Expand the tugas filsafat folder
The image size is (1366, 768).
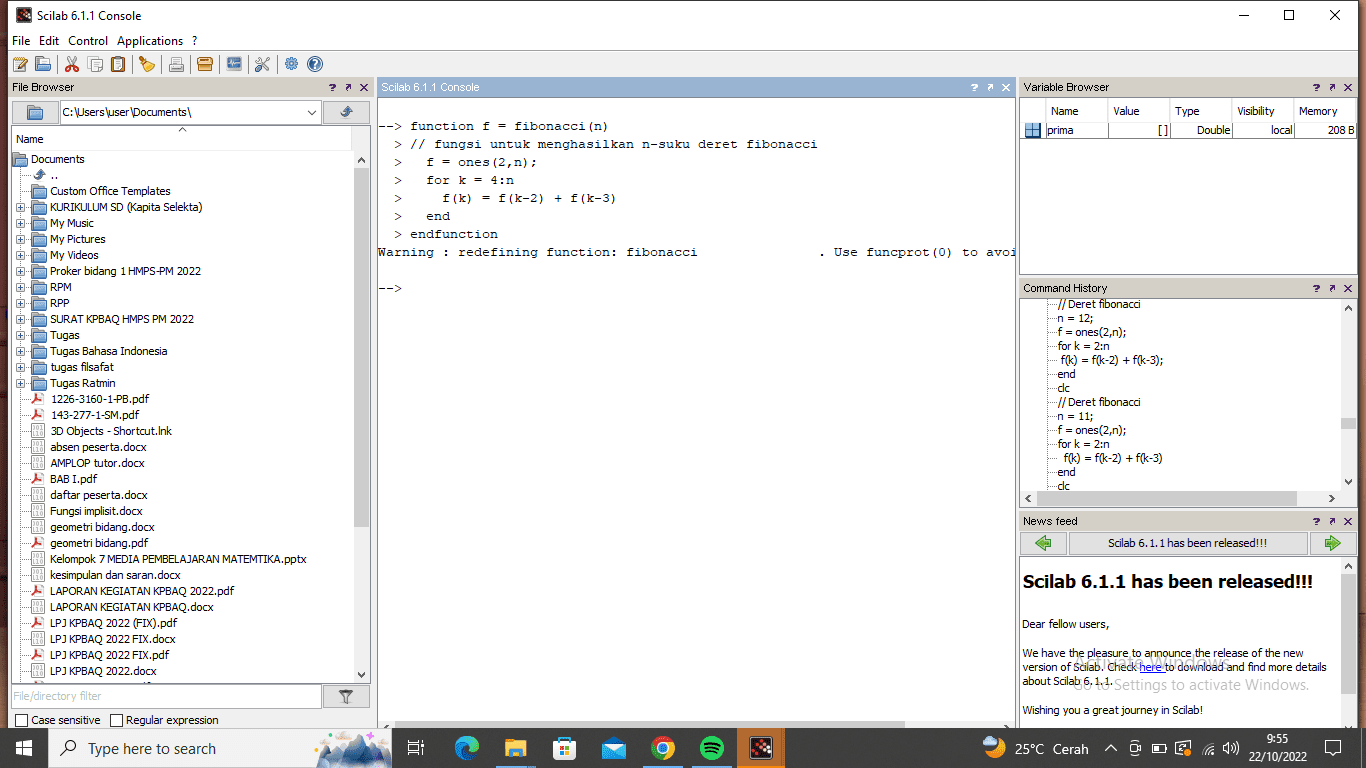point(20,367)
